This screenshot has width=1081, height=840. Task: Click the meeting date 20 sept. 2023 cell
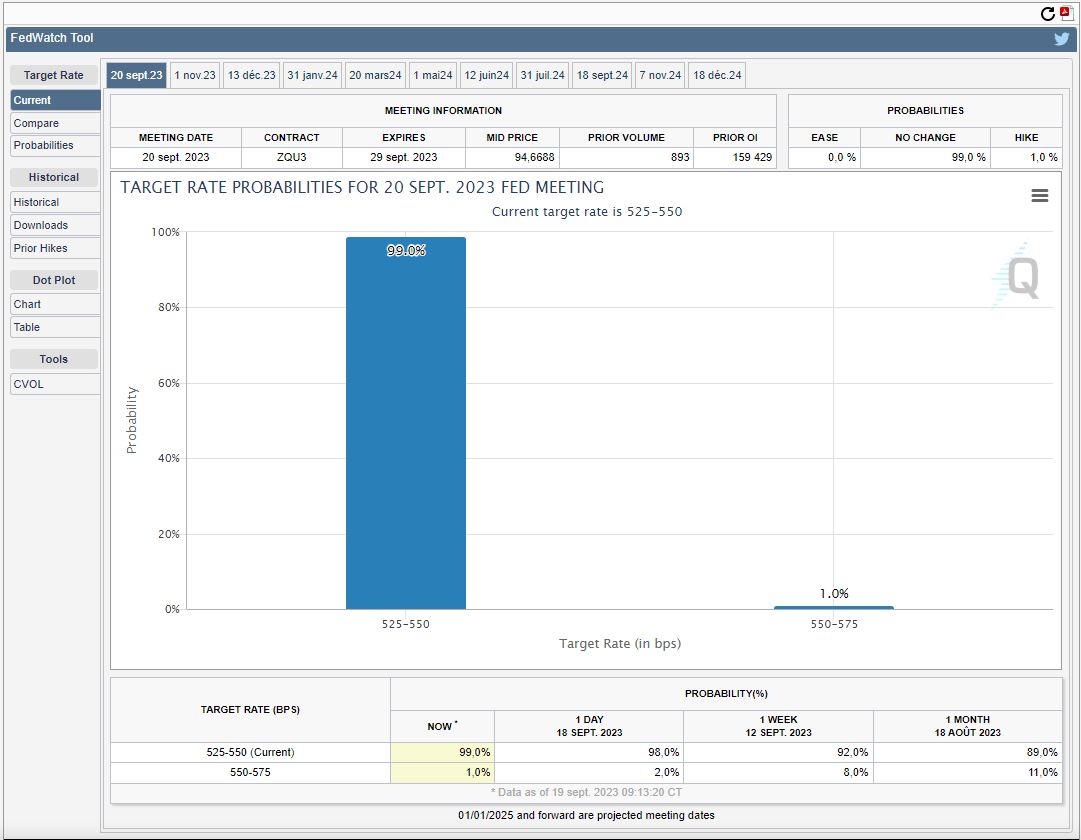point(176,157)
